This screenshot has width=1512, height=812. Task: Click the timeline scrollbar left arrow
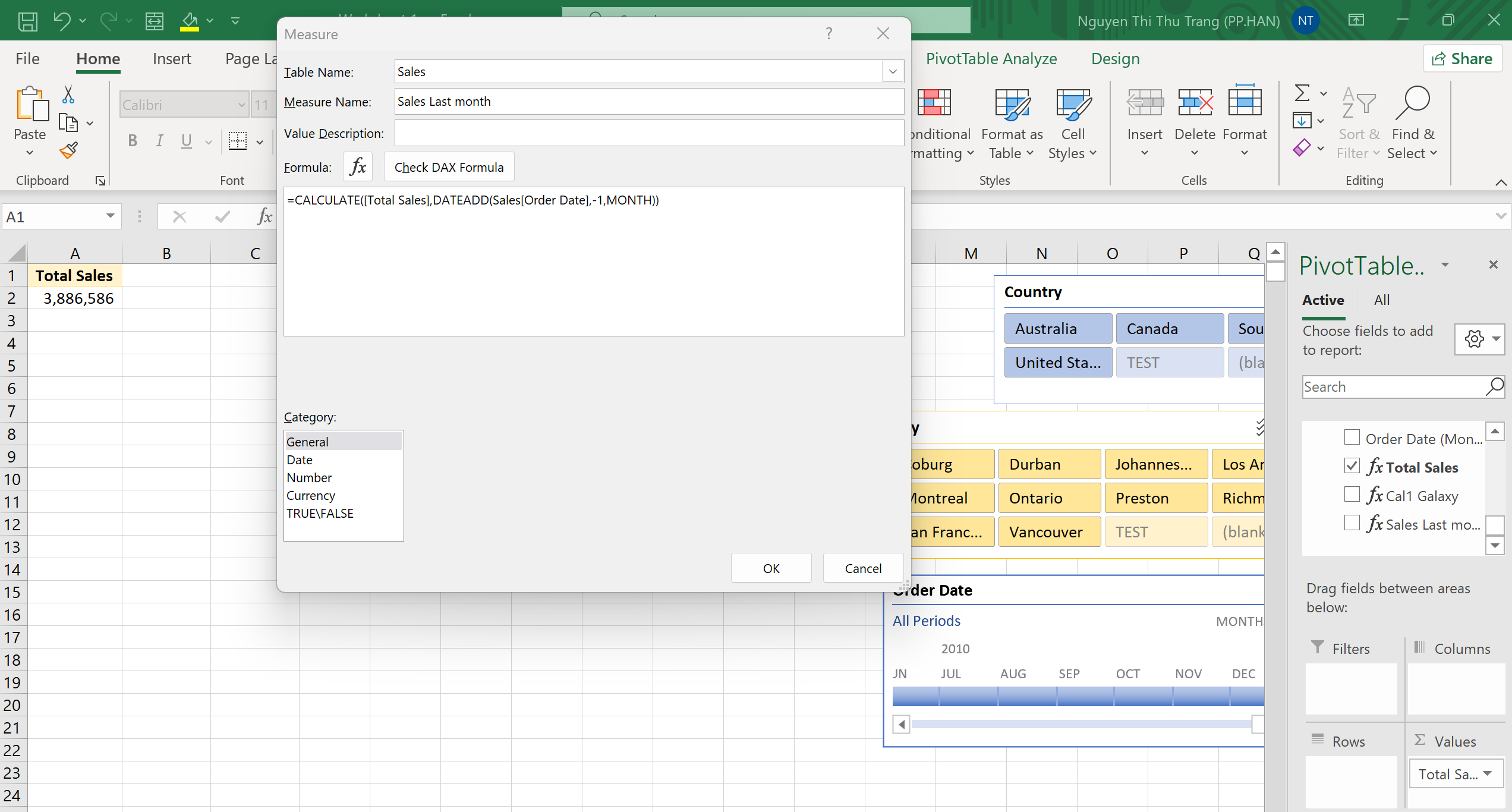coord(902,724)
